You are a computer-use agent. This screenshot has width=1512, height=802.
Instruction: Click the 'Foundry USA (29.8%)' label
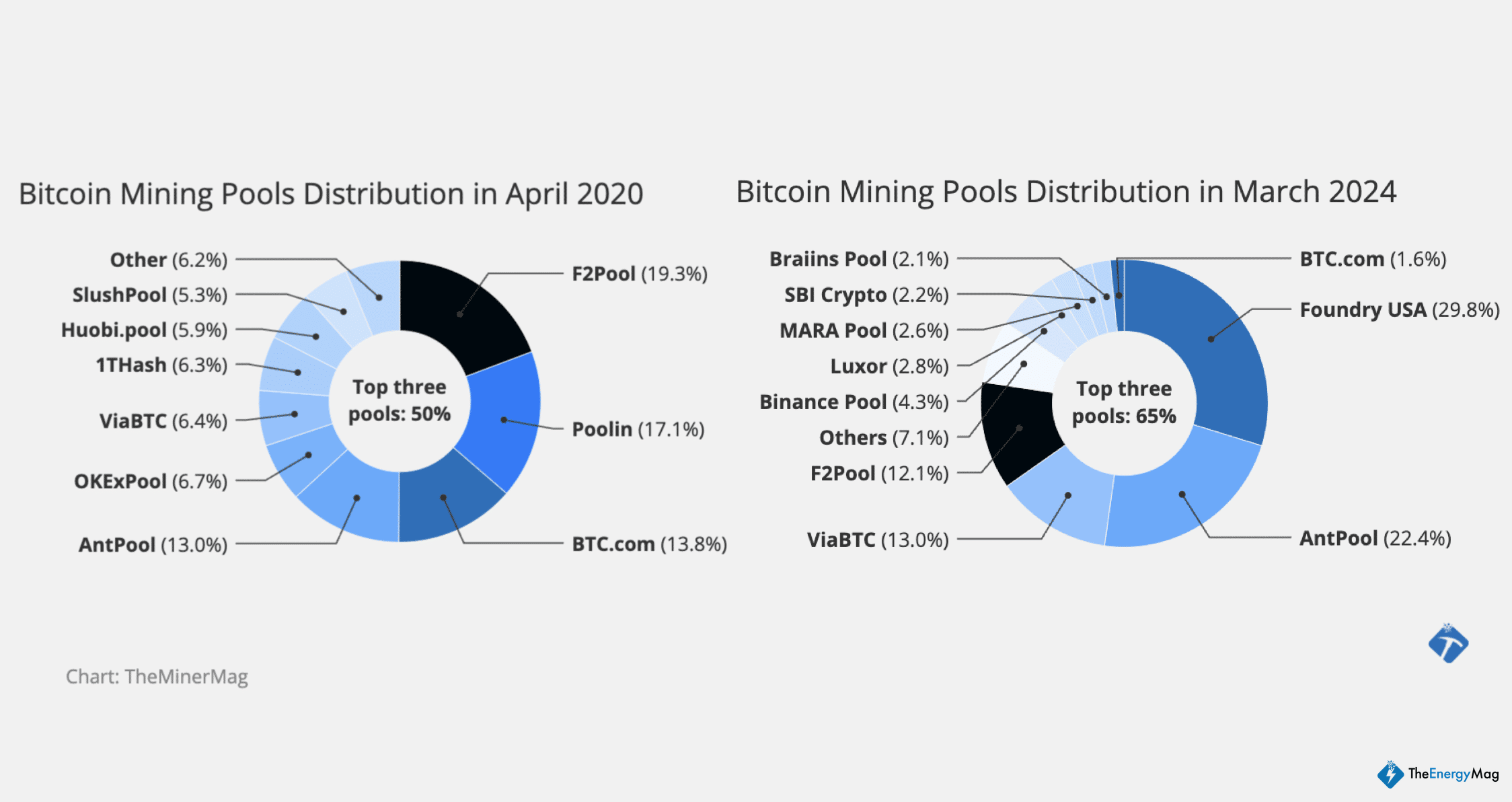point(1399,309)
